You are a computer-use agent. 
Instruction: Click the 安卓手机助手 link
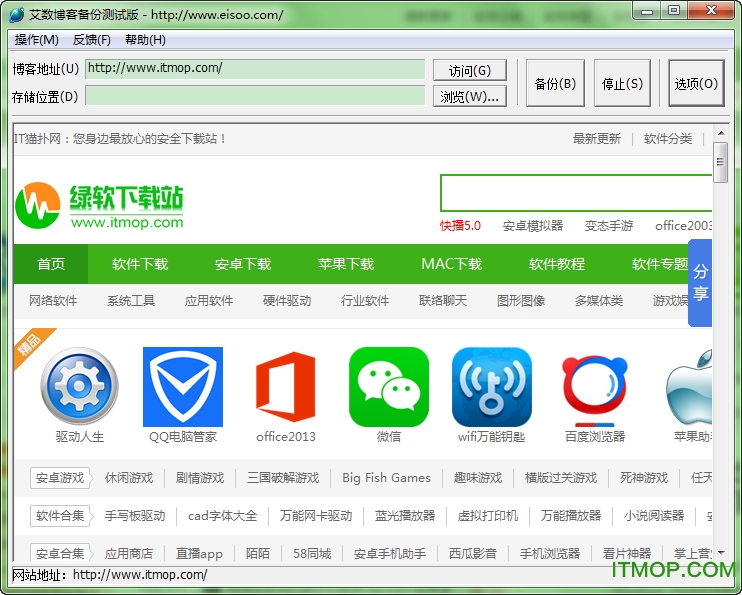click(x=390, y=553)
